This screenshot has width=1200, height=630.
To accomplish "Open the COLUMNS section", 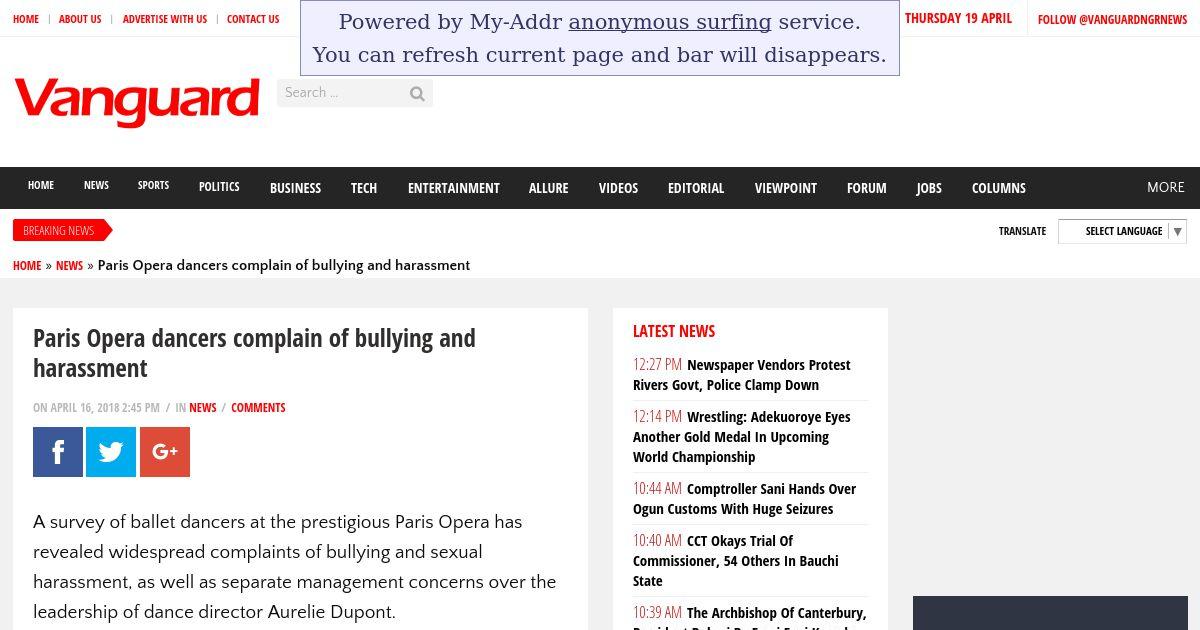I will click(x=999, y=188).
